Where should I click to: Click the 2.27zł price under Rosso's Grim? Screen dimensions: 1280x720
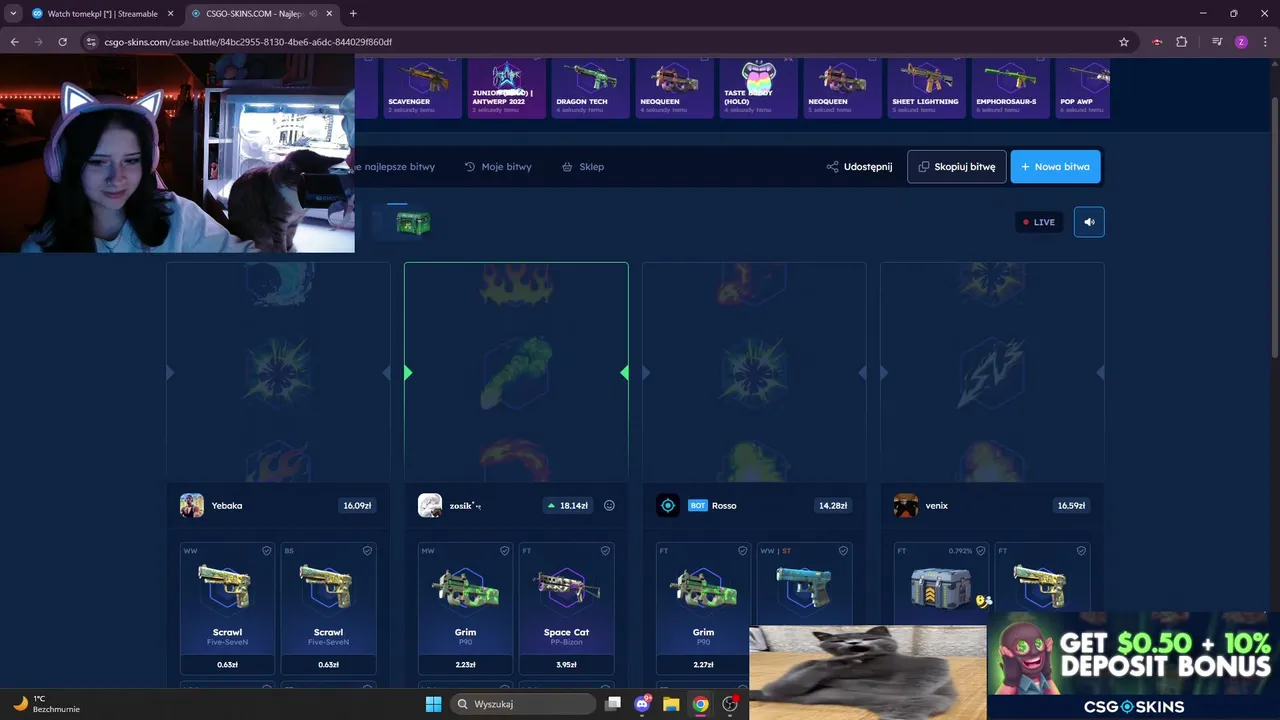coord(703,664)
